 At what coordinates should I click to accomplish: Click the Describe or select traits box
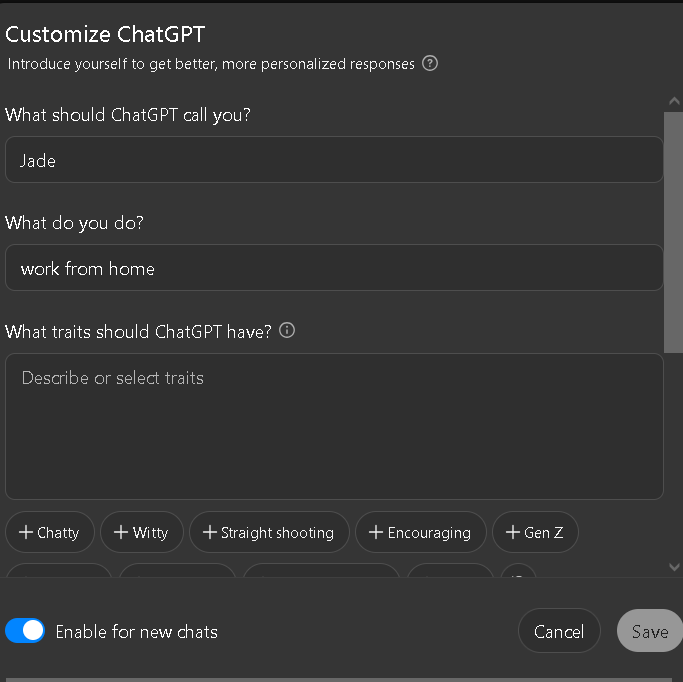[334, 426]
